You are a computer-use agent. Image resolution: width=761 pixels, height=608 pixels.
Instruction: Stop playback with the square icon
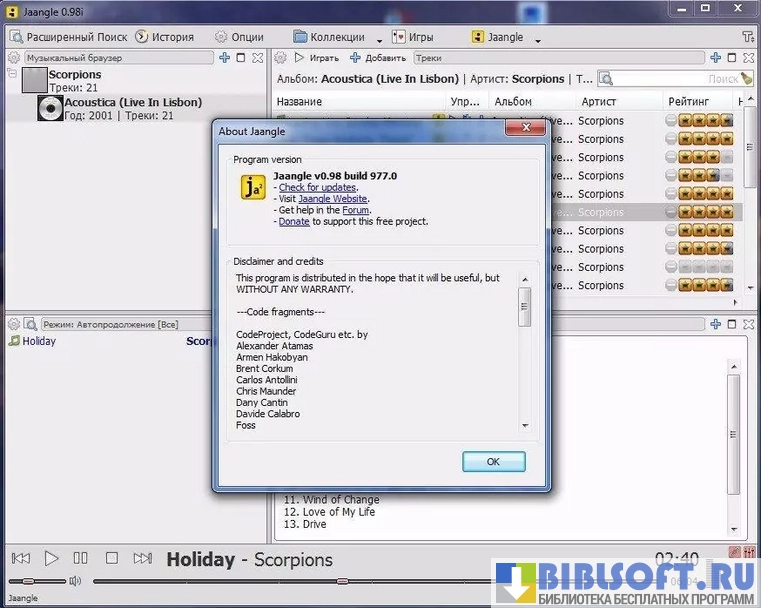[112, 558]
